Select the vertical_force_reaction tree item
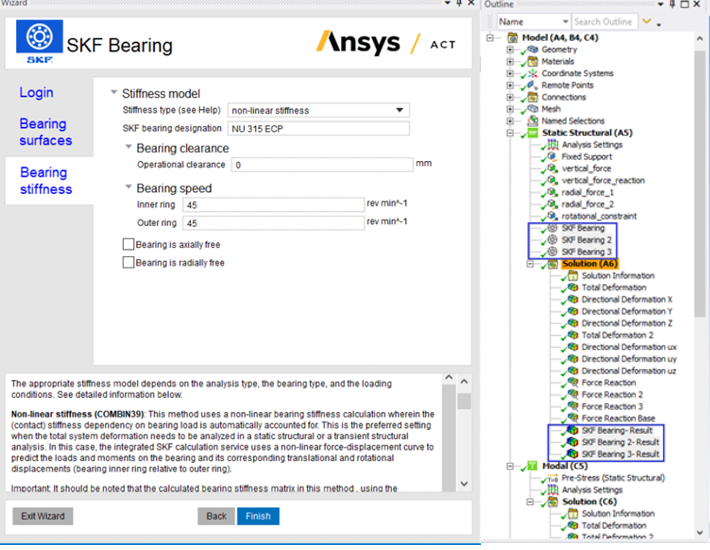This screenshot has width=710, height=550. 603,180
